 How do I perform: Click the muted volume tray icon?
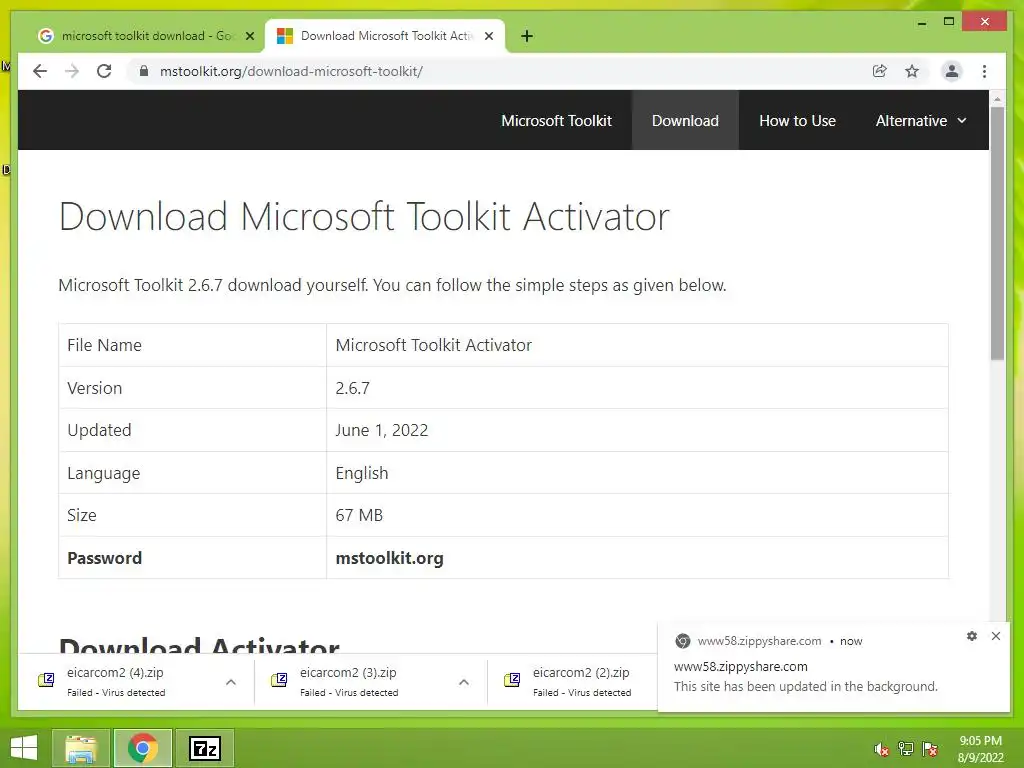pos(882,749)
